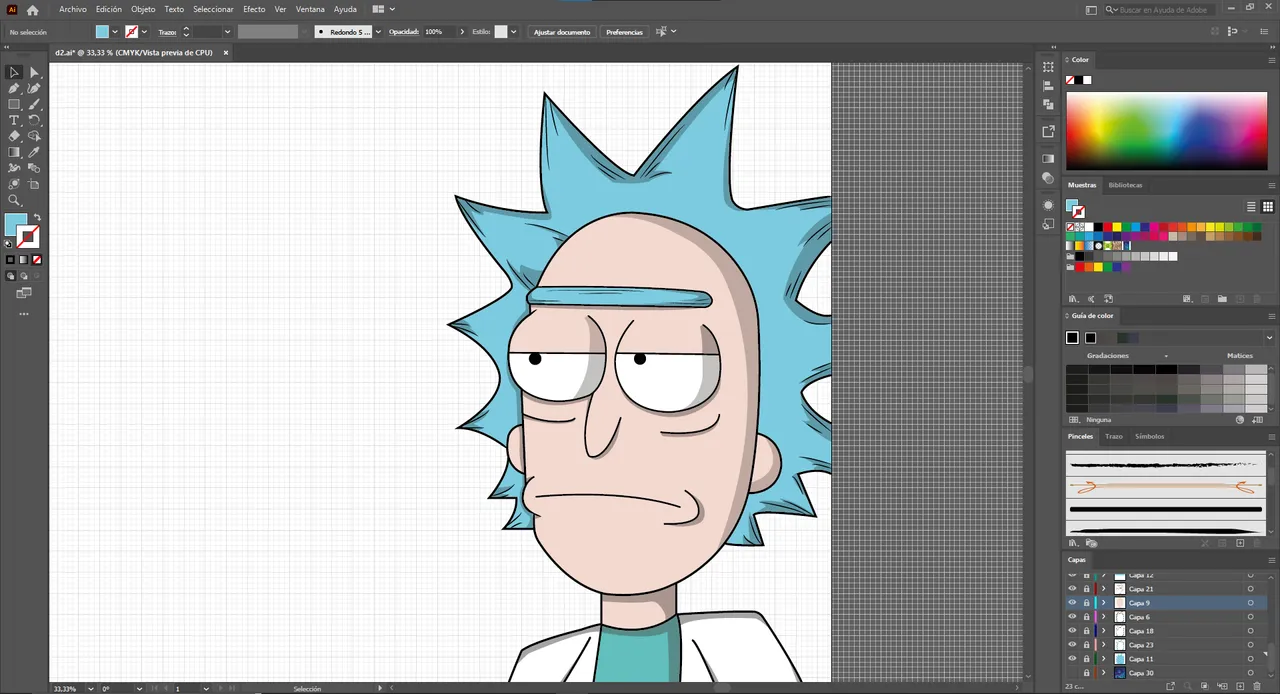Select the Shape Builder tool
Image resolution: width=1280 pixels, height=694 pixels.
34,136
